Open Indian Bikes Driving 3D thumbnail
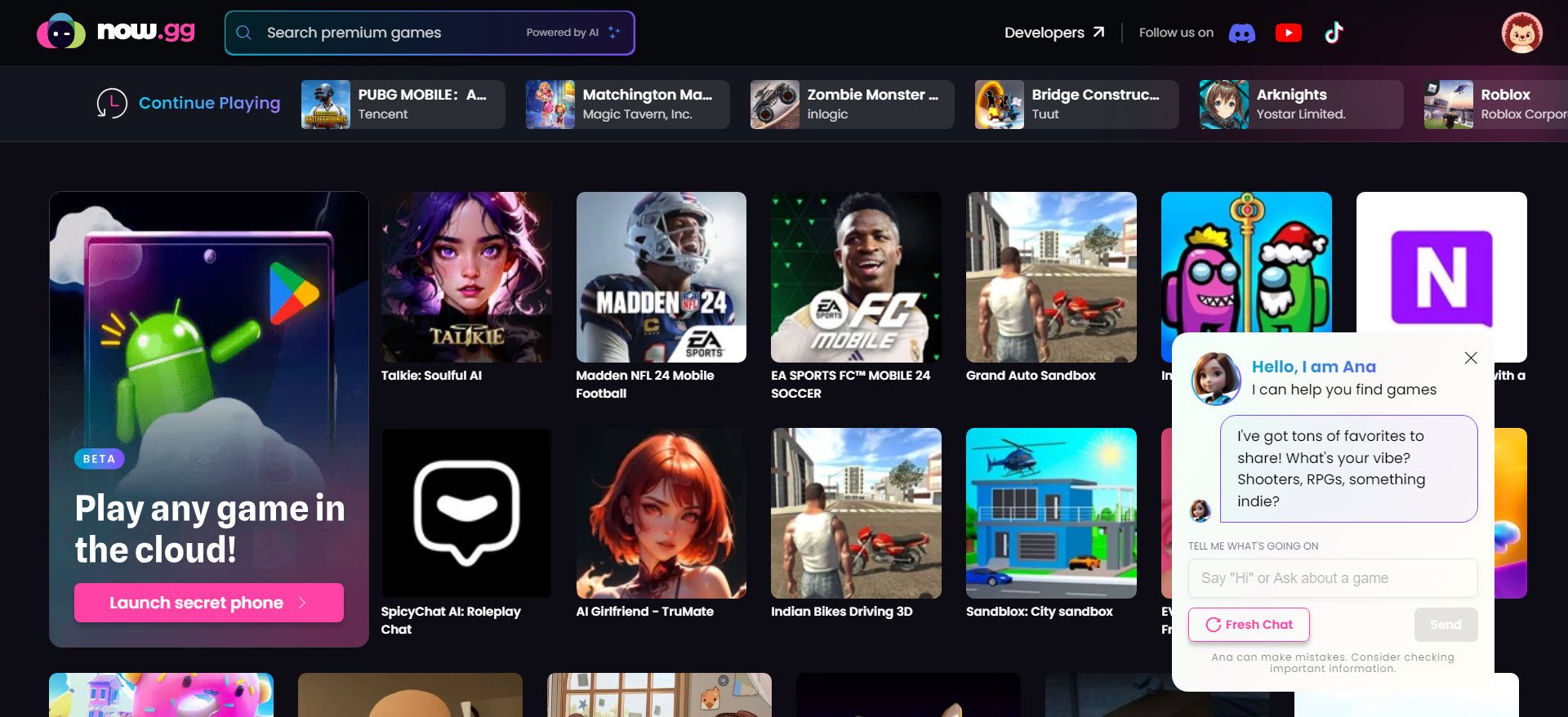Image resolution: width=1568 pixels, height=717 pixels. click(856, 513)
